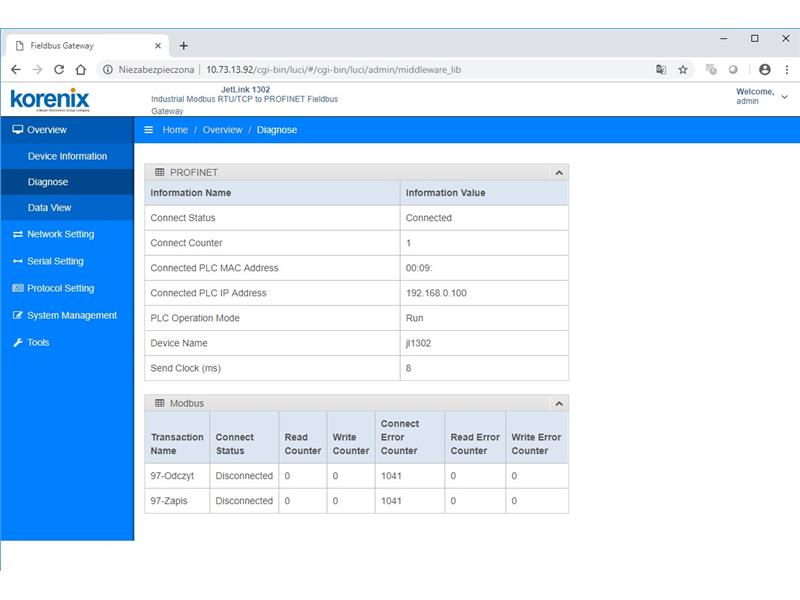Click the address bar URL
The width and height of the screenshot is (800, 600).
333,69
